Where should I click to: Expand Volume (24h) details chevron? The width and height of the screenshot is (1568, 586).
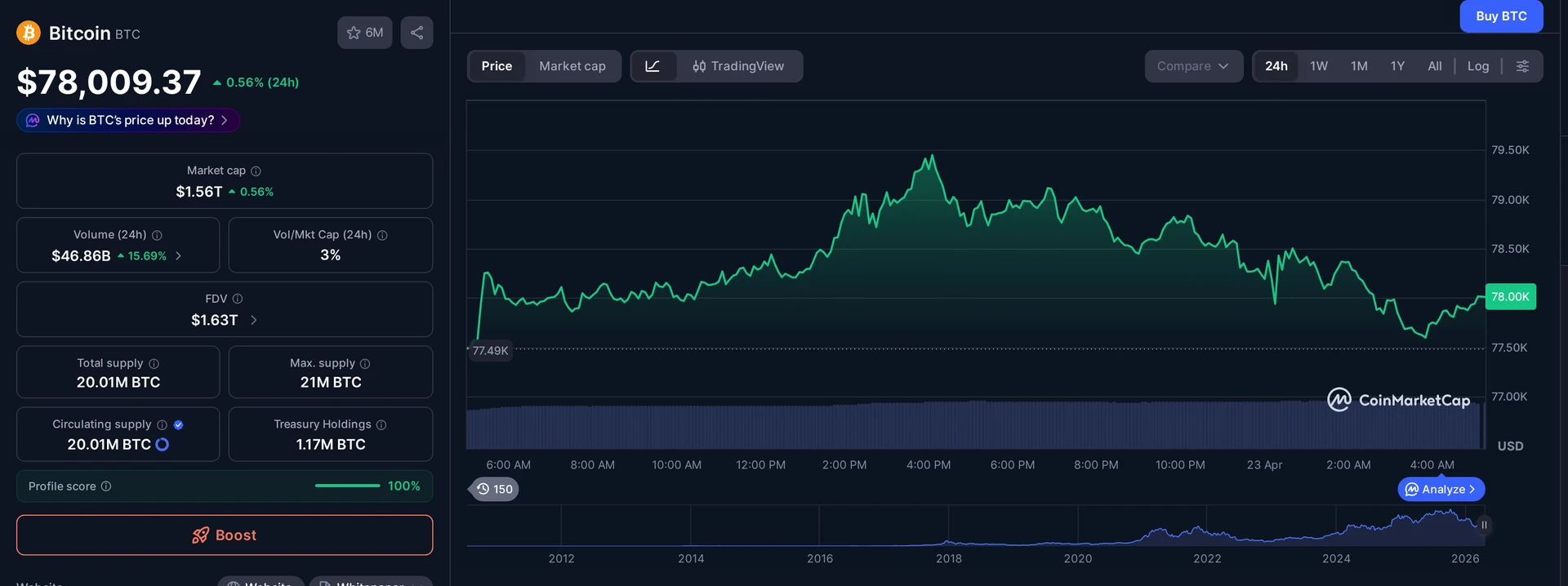point(179,255)
